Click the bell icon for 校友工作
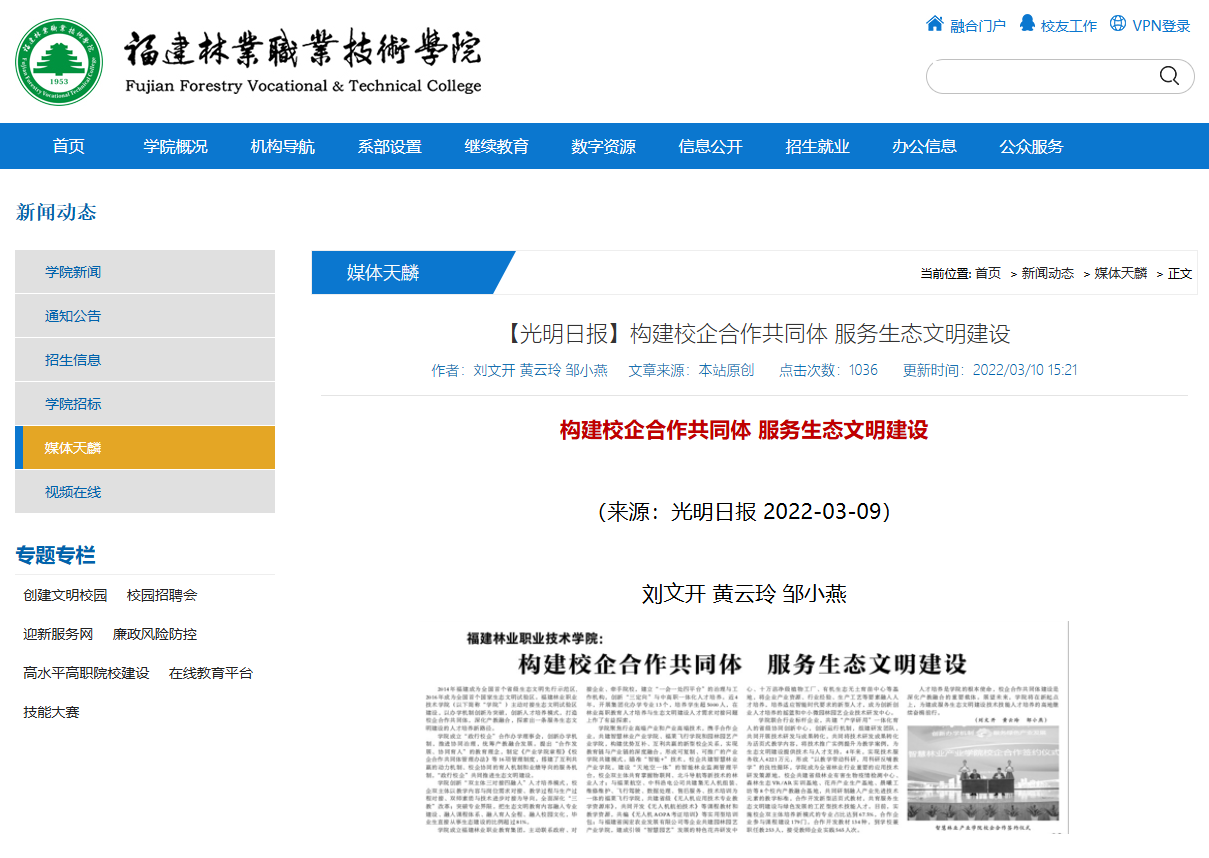 pos(1026,24)
